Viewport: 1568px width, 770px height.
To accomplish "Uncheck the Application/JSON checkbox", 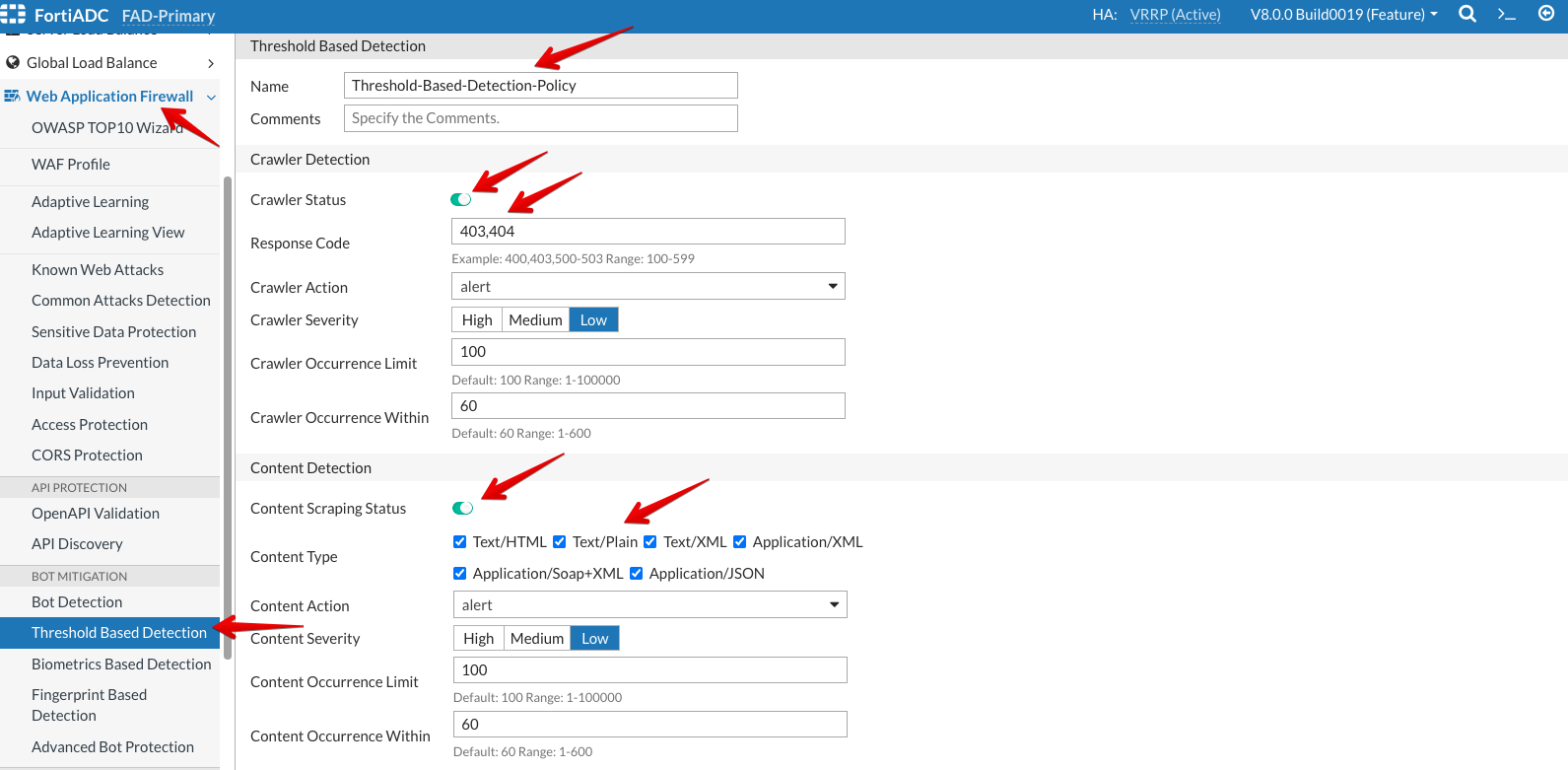I will click(636, 573).
